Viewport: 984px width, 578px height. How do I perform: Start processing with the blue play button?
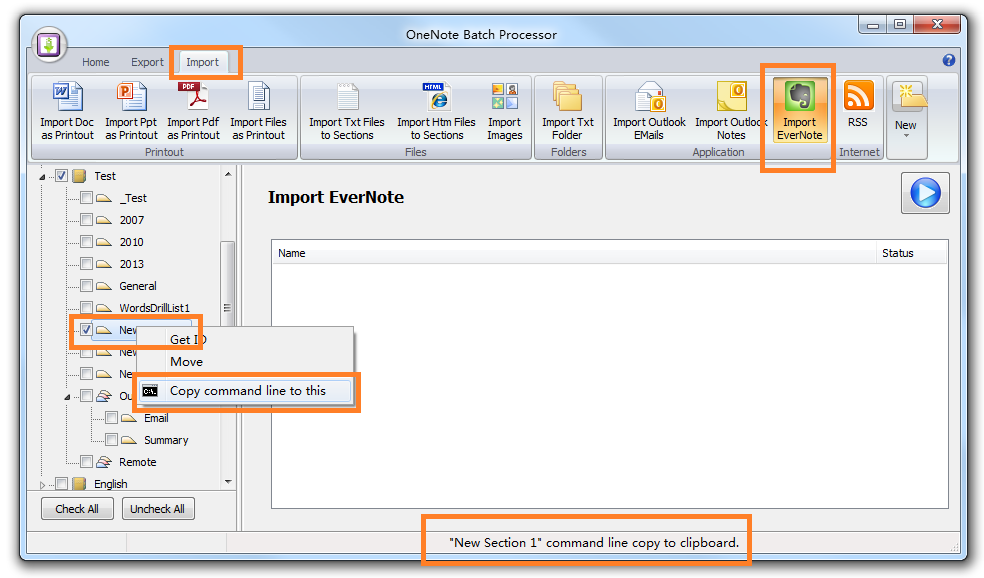click(x=925, y=193)
